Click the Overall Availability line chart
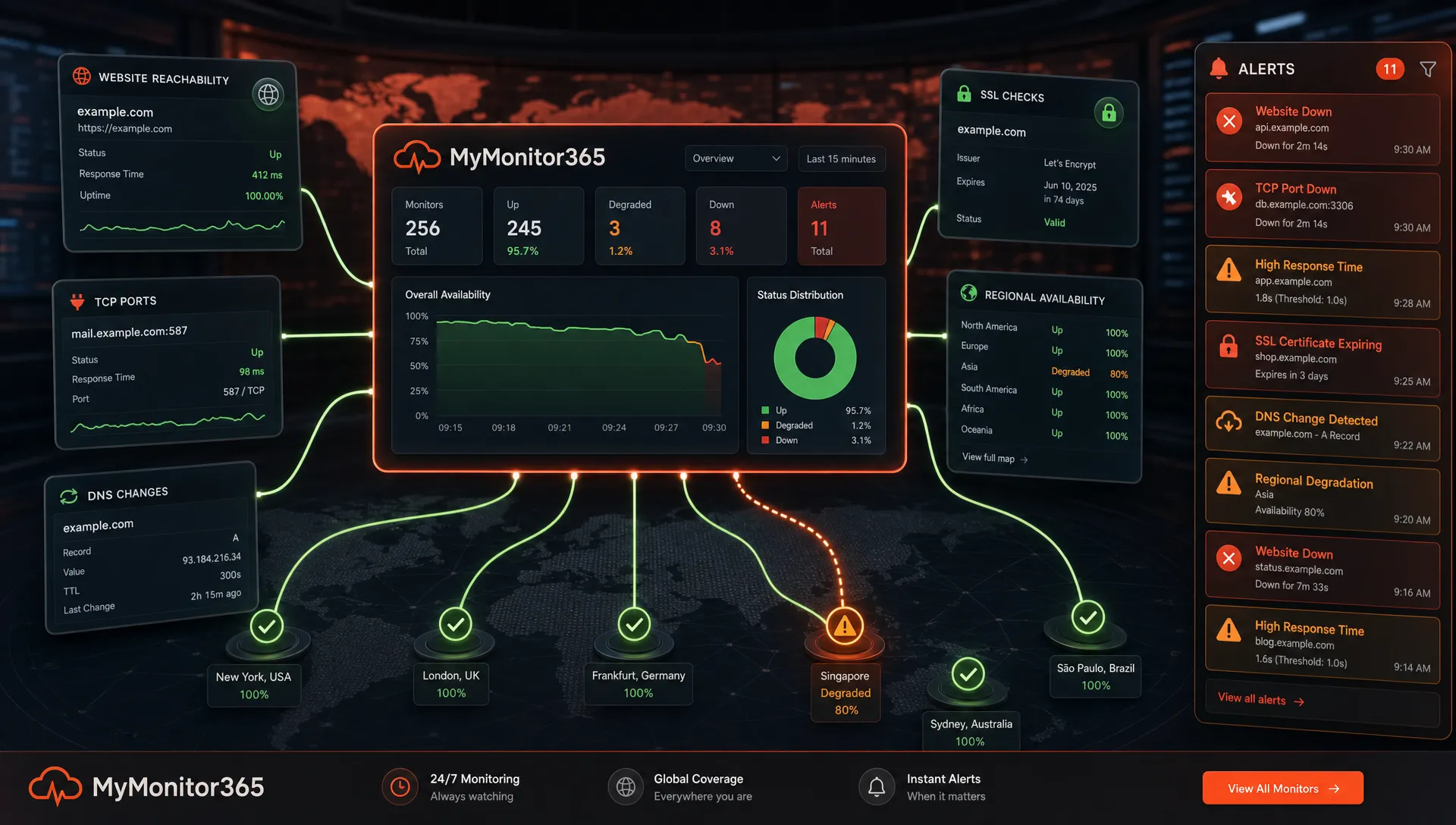1456x825 pixels. (578, 368)
